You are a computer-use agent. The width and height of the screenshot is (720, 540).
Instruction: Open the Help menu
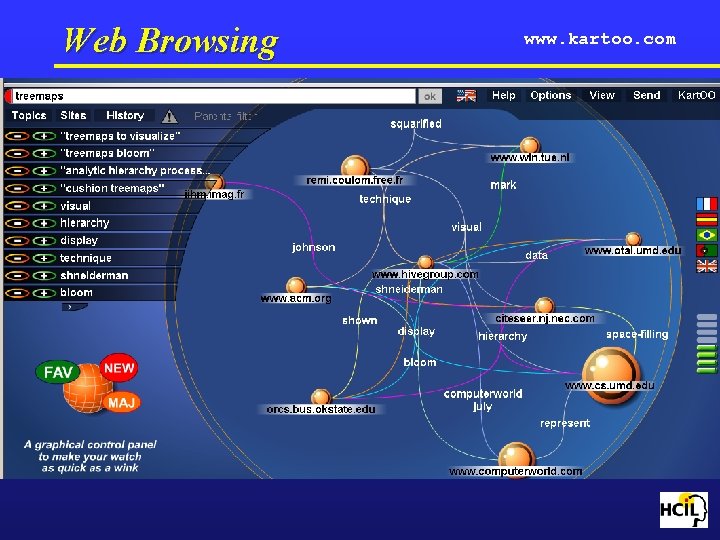point(504,95)
